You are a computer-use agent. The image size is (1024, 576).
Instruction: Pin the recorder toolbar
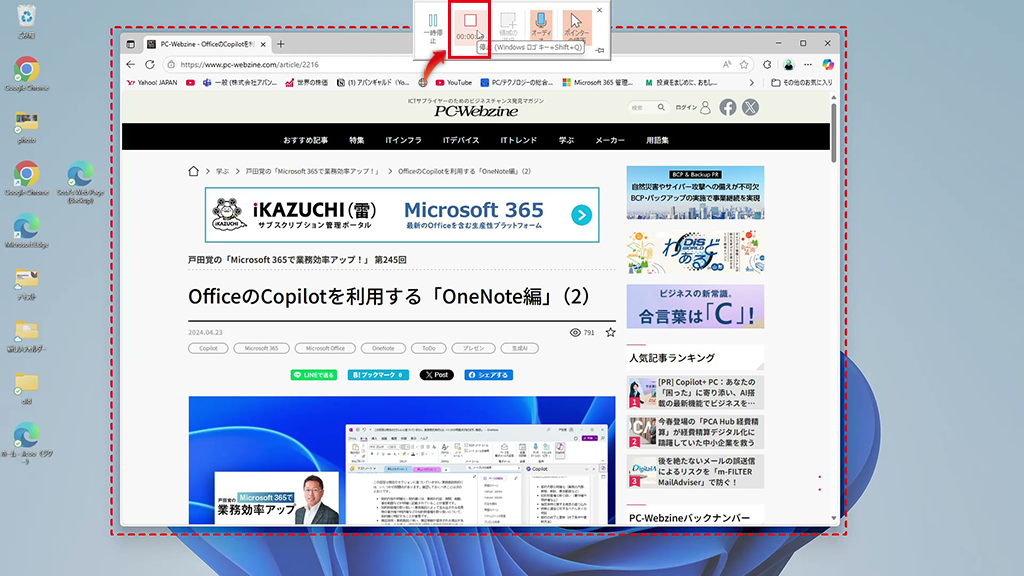point(600,50)
